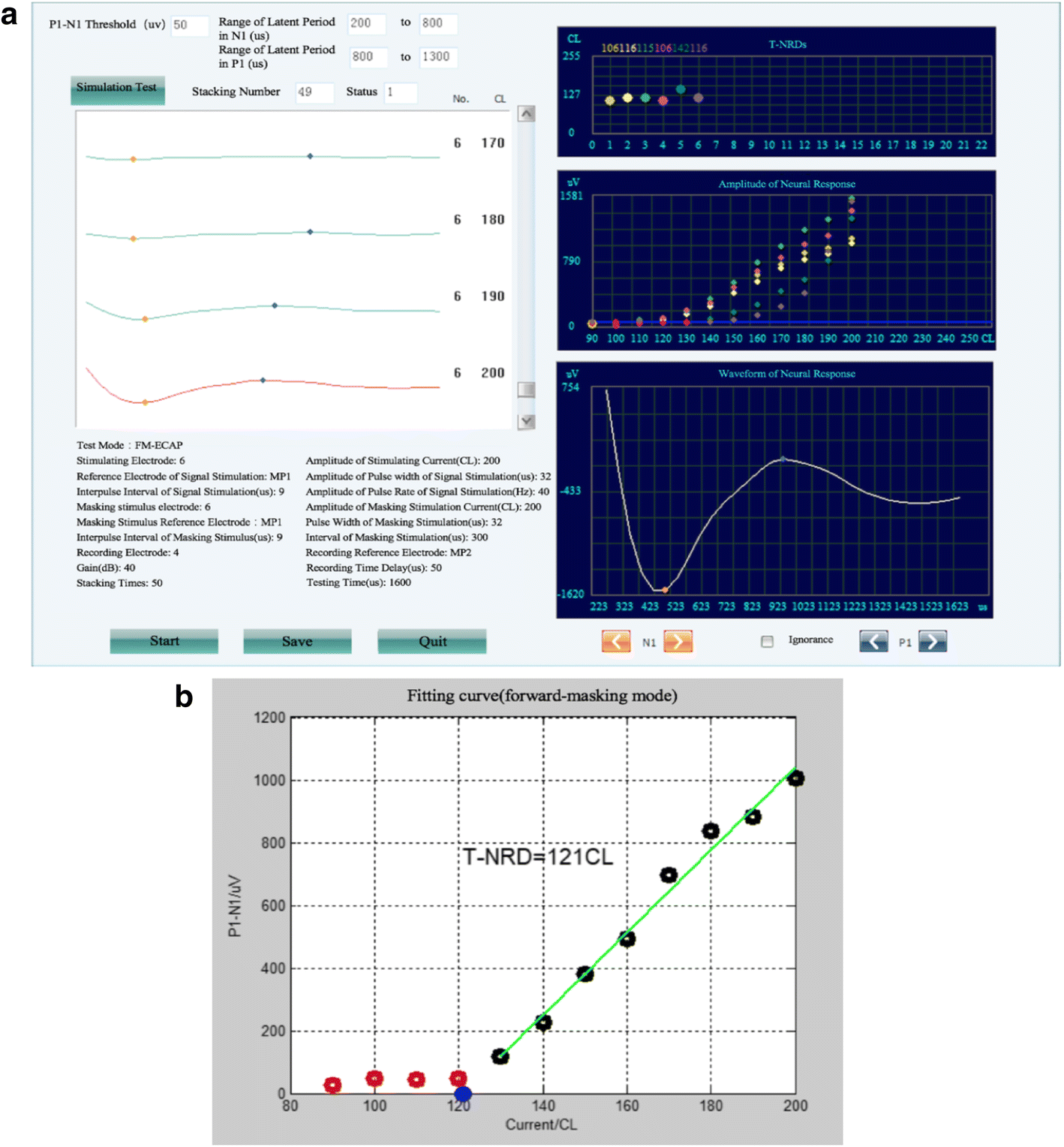Tick the Ignorance checkbox

[x=767, y=641]
